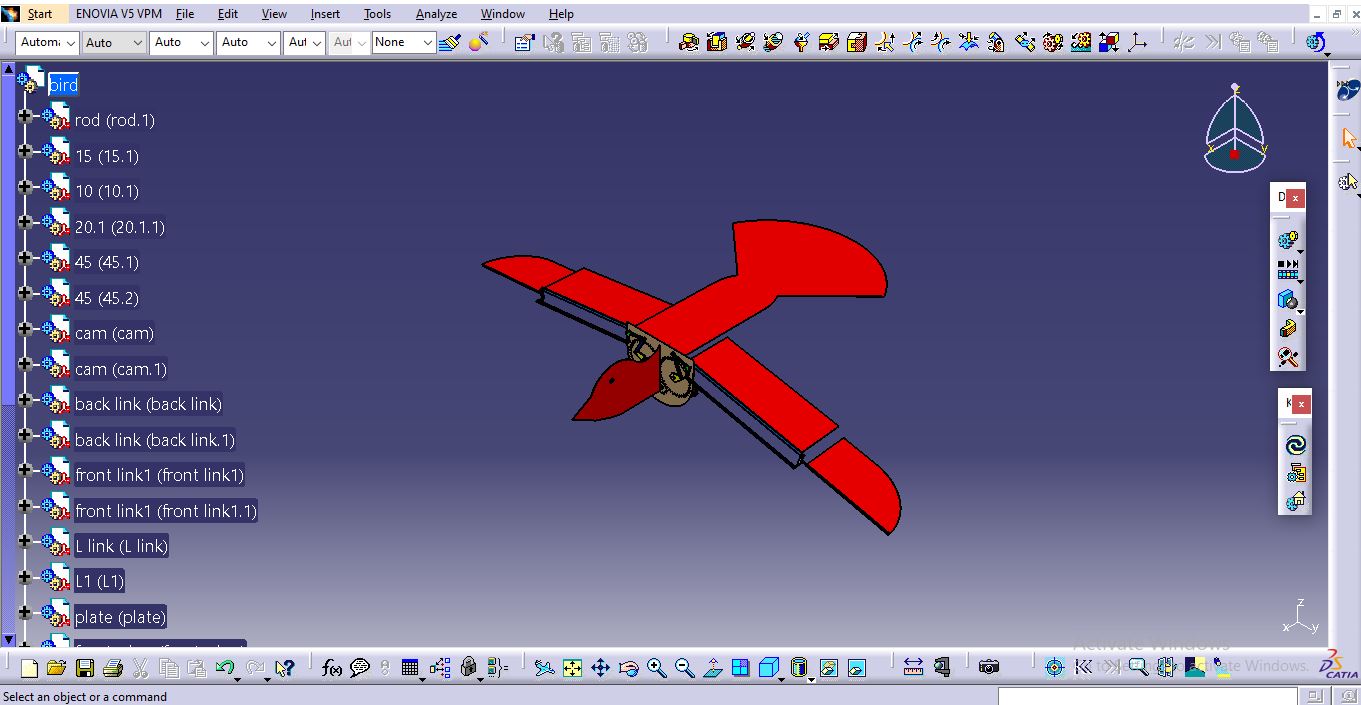Open the Analyze menu
This screenshot has height=705, width=1361.
[436, 14]
